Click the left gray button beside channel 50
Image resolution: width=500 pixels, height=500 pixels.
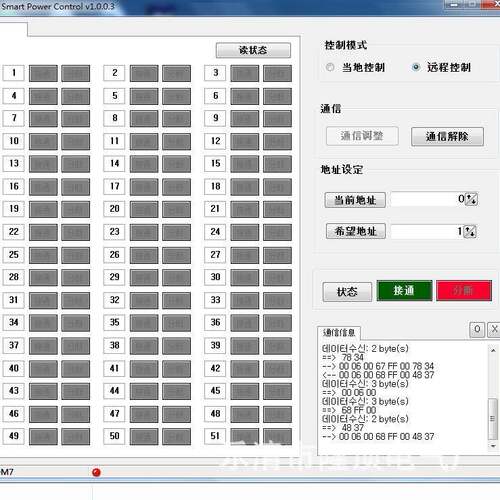(144, 437)
